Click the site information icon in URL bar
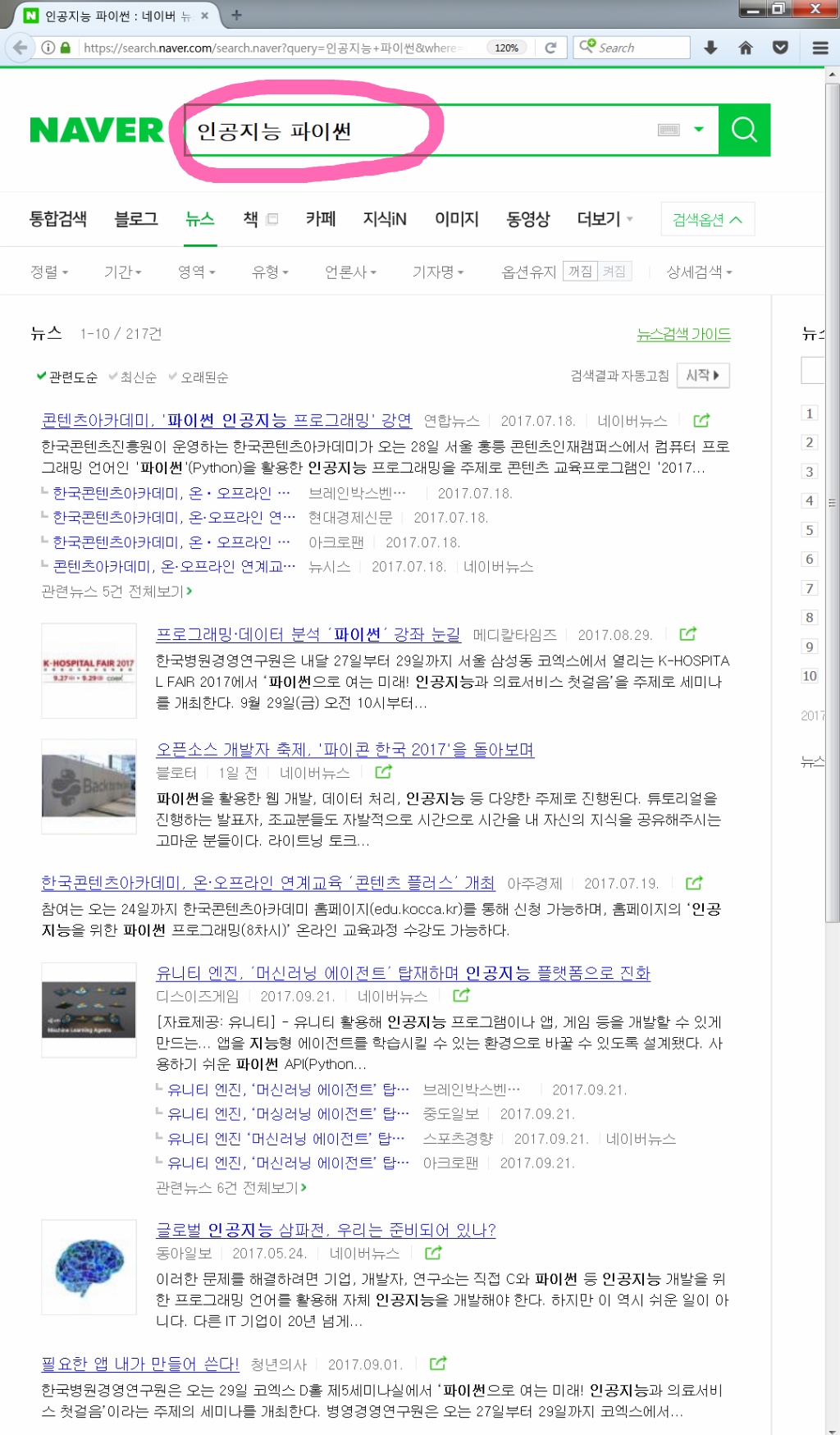The height and width of the screenshot is (1435, 840). coord(48,48)
